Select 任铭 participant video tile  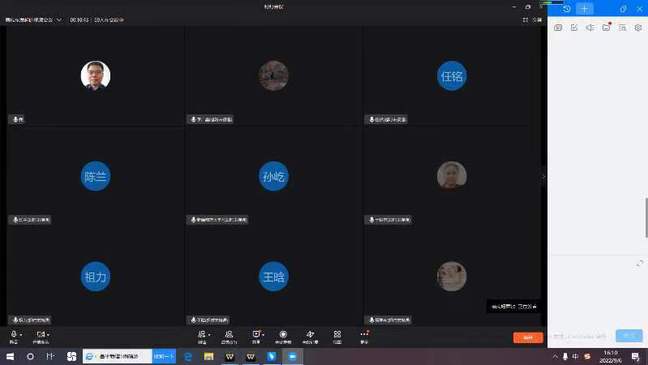coord(452,75)
